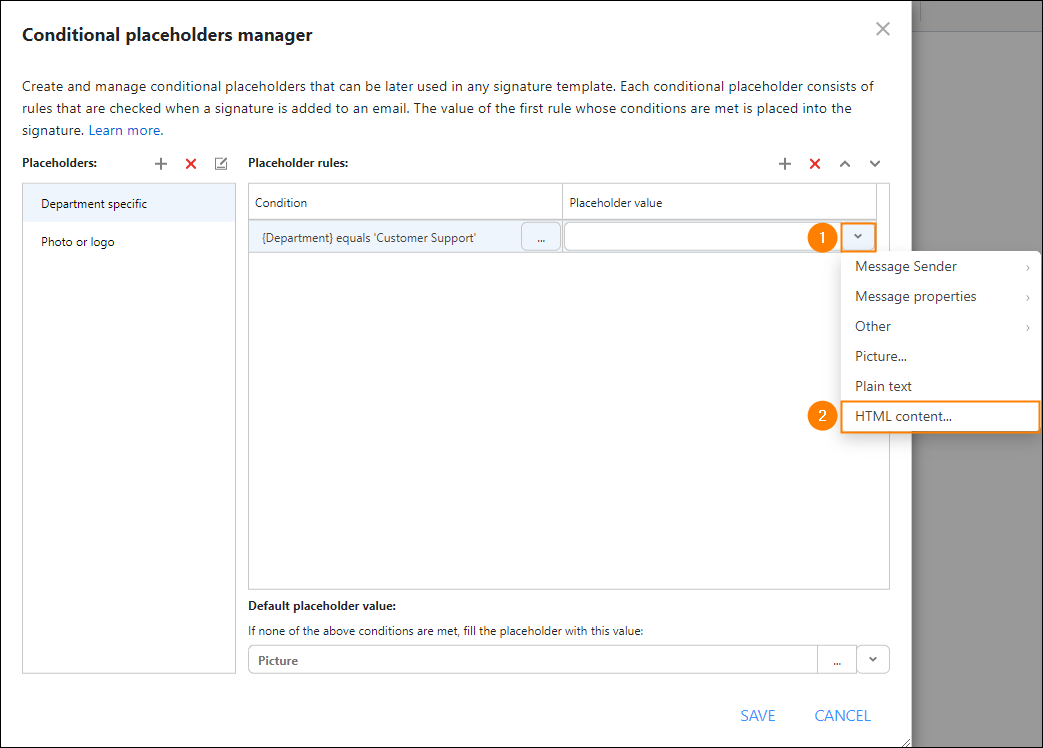Screen dimensions: 1043x748
Task: Add a new placeholder with the plus icon
Action: point(161,163)
